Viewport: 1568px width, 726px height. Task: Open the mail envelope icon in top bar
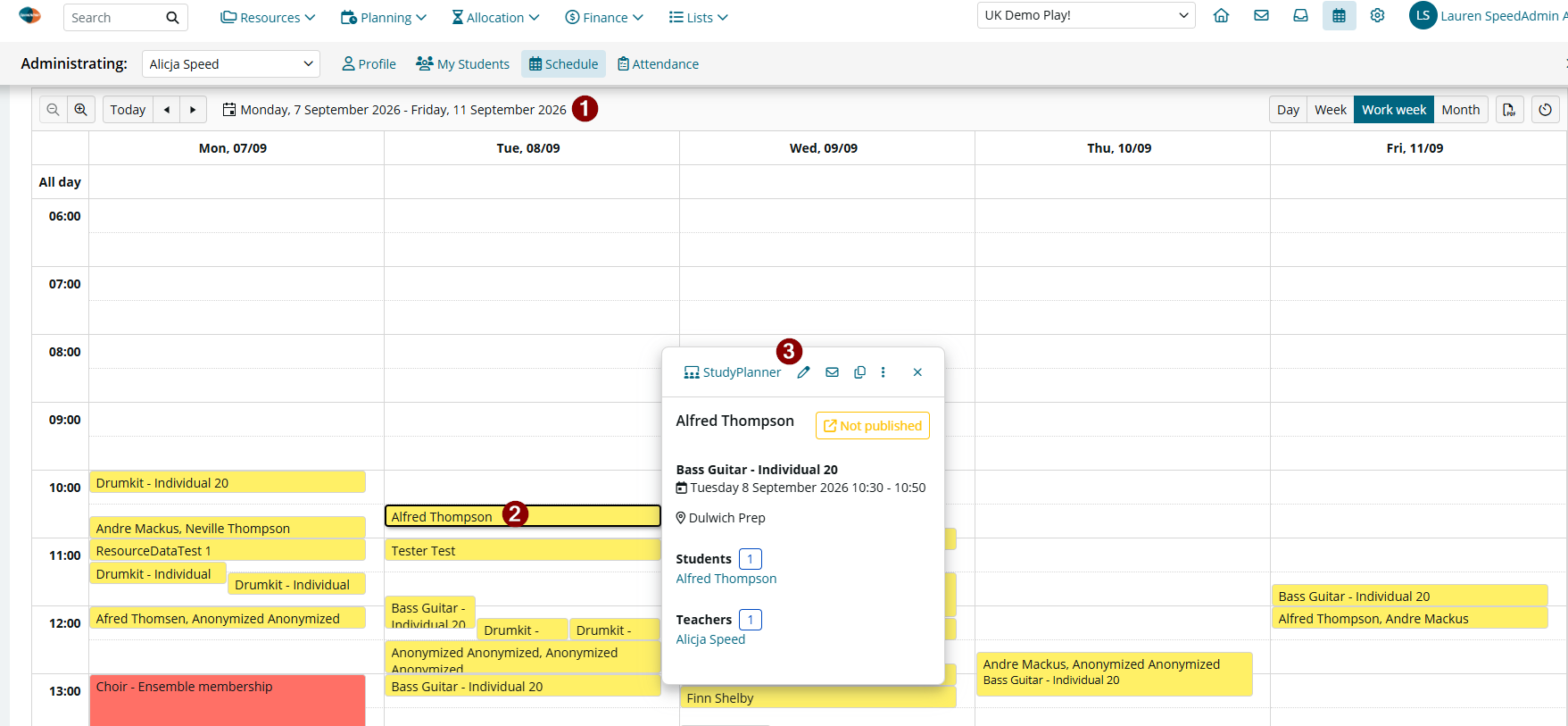tap(1261, 15)
